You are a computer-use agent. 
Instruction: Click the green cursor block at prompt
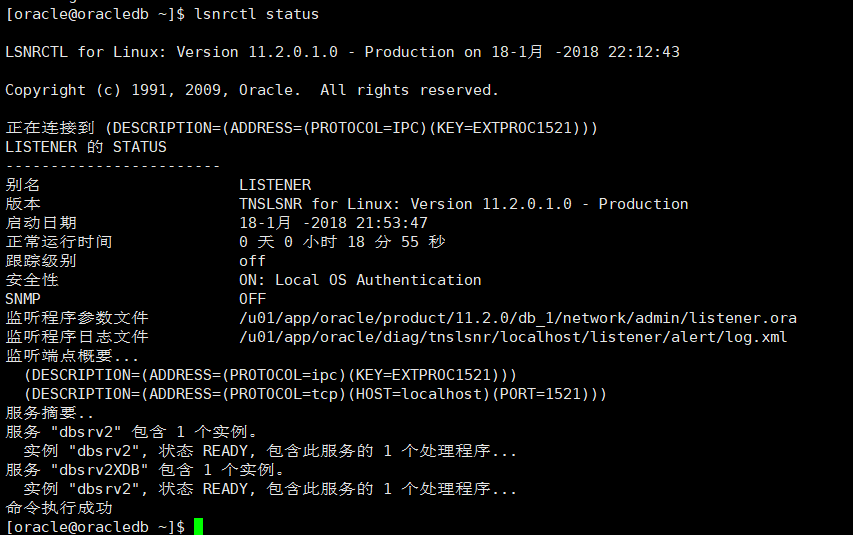pyautogui.click(x=198, y=526)
